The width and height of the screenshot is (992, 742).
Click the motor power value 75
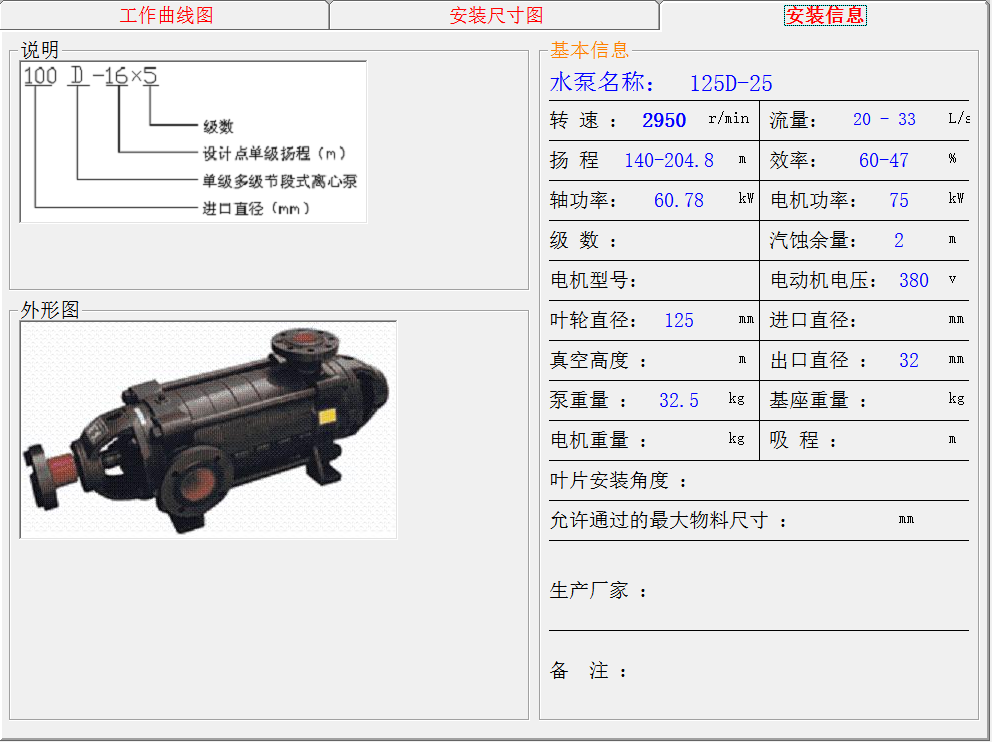point(898,201)
